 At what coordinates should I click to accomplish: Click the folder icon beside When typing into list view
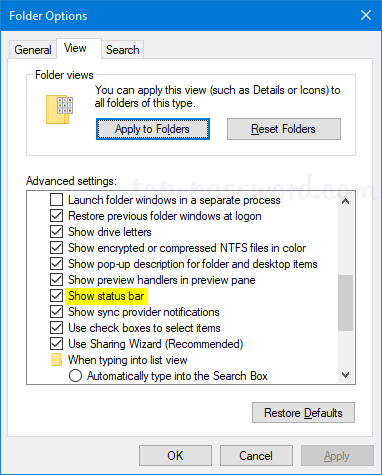coord(57,360)
